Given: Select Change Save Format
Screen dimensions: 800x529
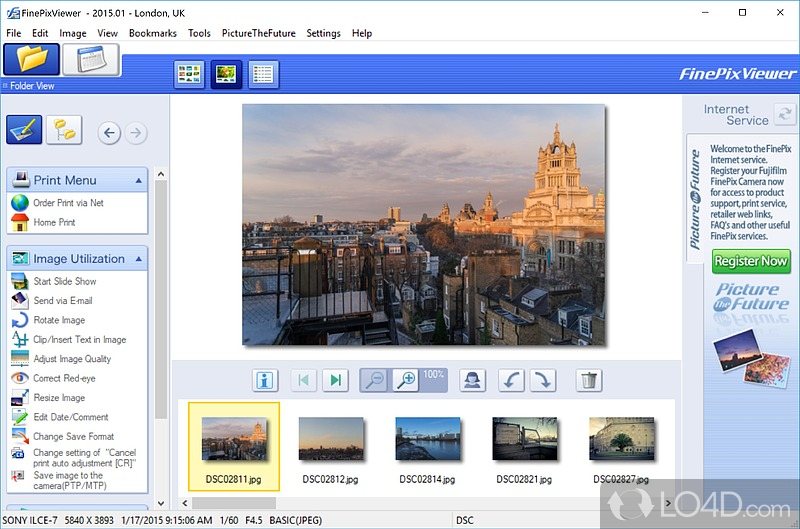Looking at the screenshot, I should tap(73, 436).
